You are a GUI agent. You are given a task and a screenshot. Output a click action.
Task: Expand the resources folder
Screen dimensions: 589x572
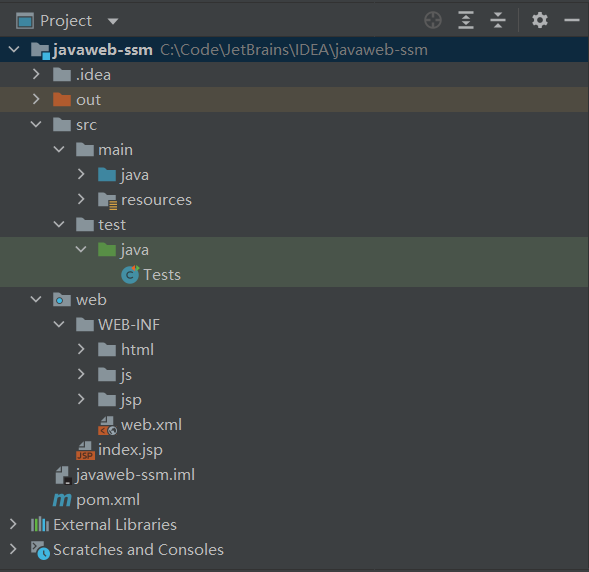(81, 199)
